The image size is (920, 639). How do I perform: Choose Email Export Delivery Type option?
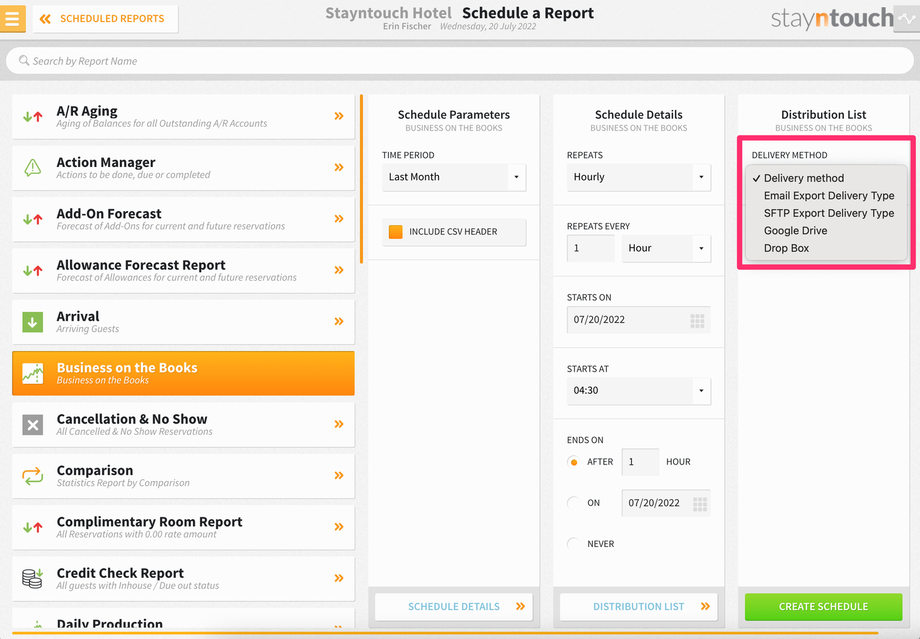(826, 196)
